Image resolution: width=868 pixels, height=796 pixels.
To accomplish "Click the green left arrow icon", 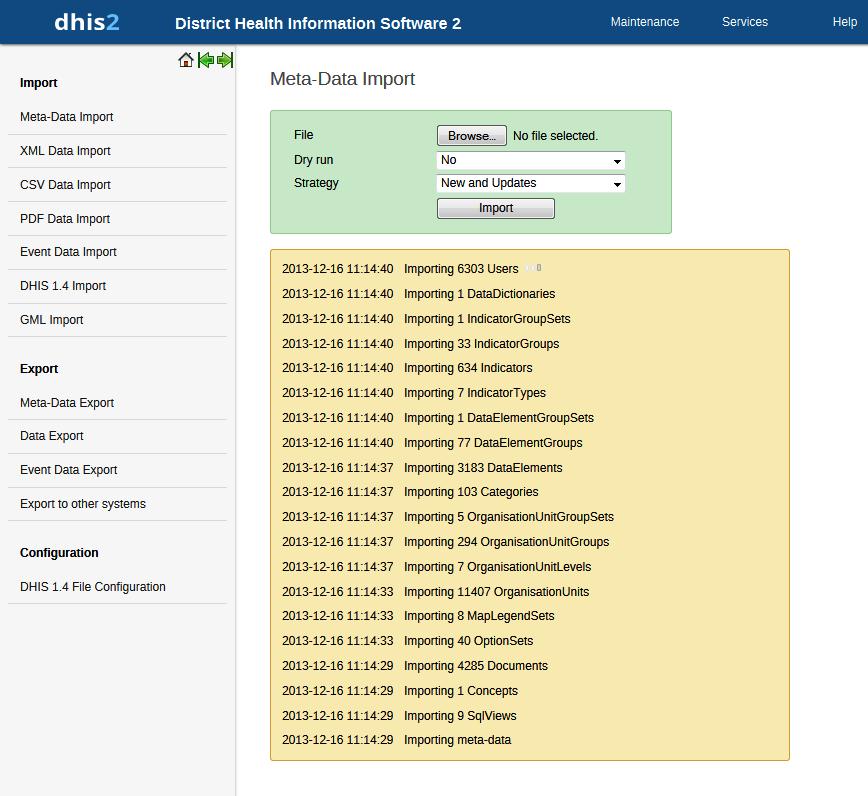I will tap(206, 60).
